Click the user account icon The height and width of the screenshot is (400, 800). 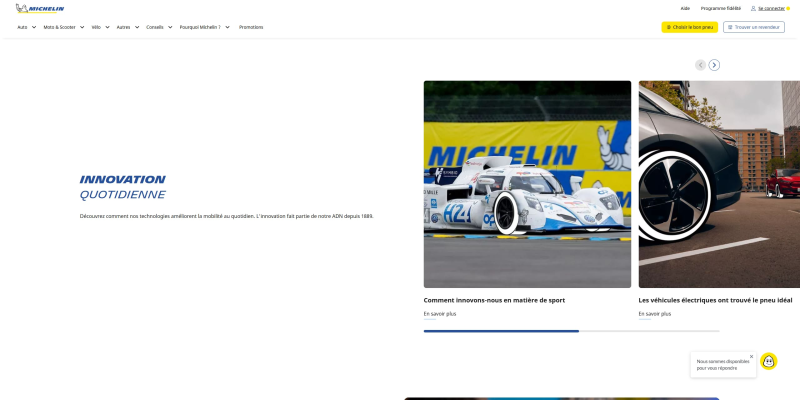click(x=753, y=8)
